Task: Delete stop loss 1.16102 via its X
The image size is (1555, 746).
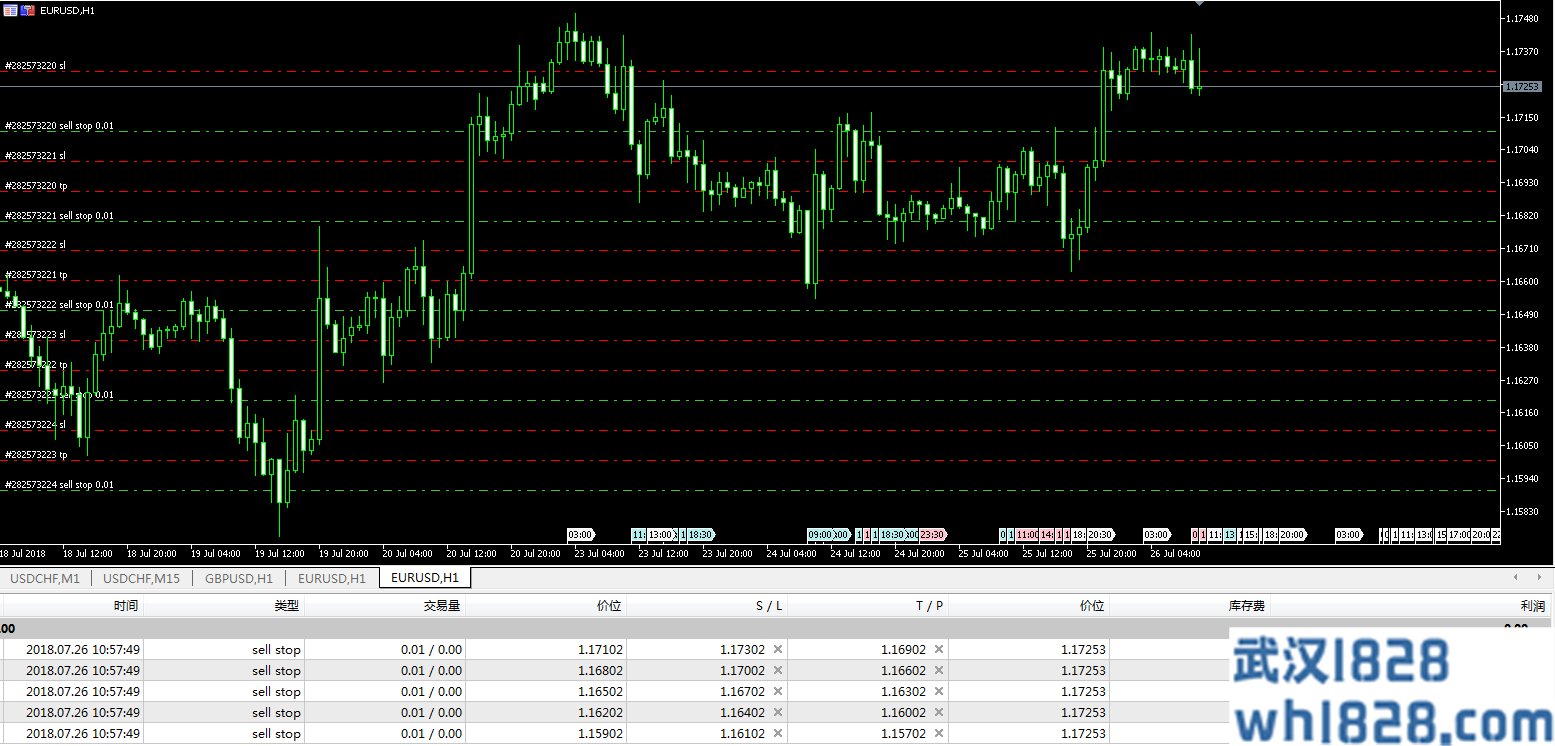Action: (778, 734)
